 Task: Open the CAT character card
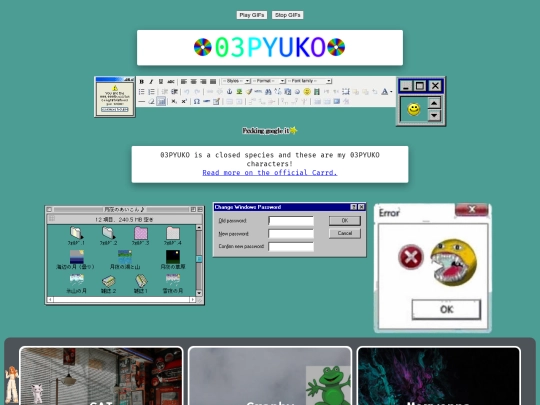click(101, 376)
